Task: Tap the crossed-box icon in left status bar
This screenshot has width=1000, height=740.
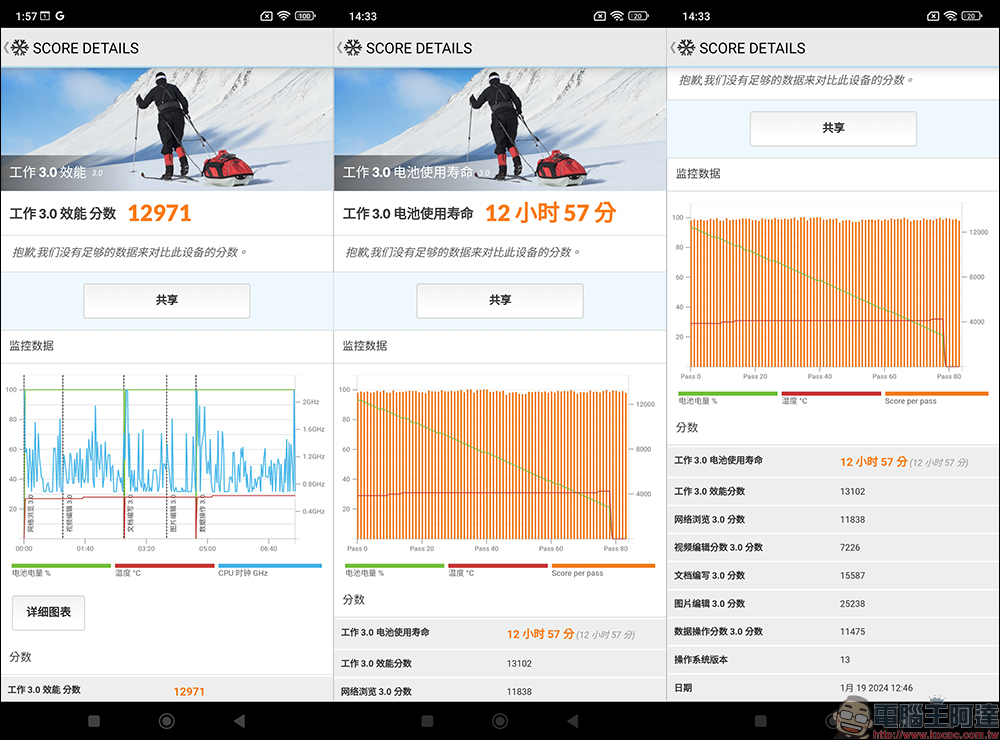Action: point(267,16)
